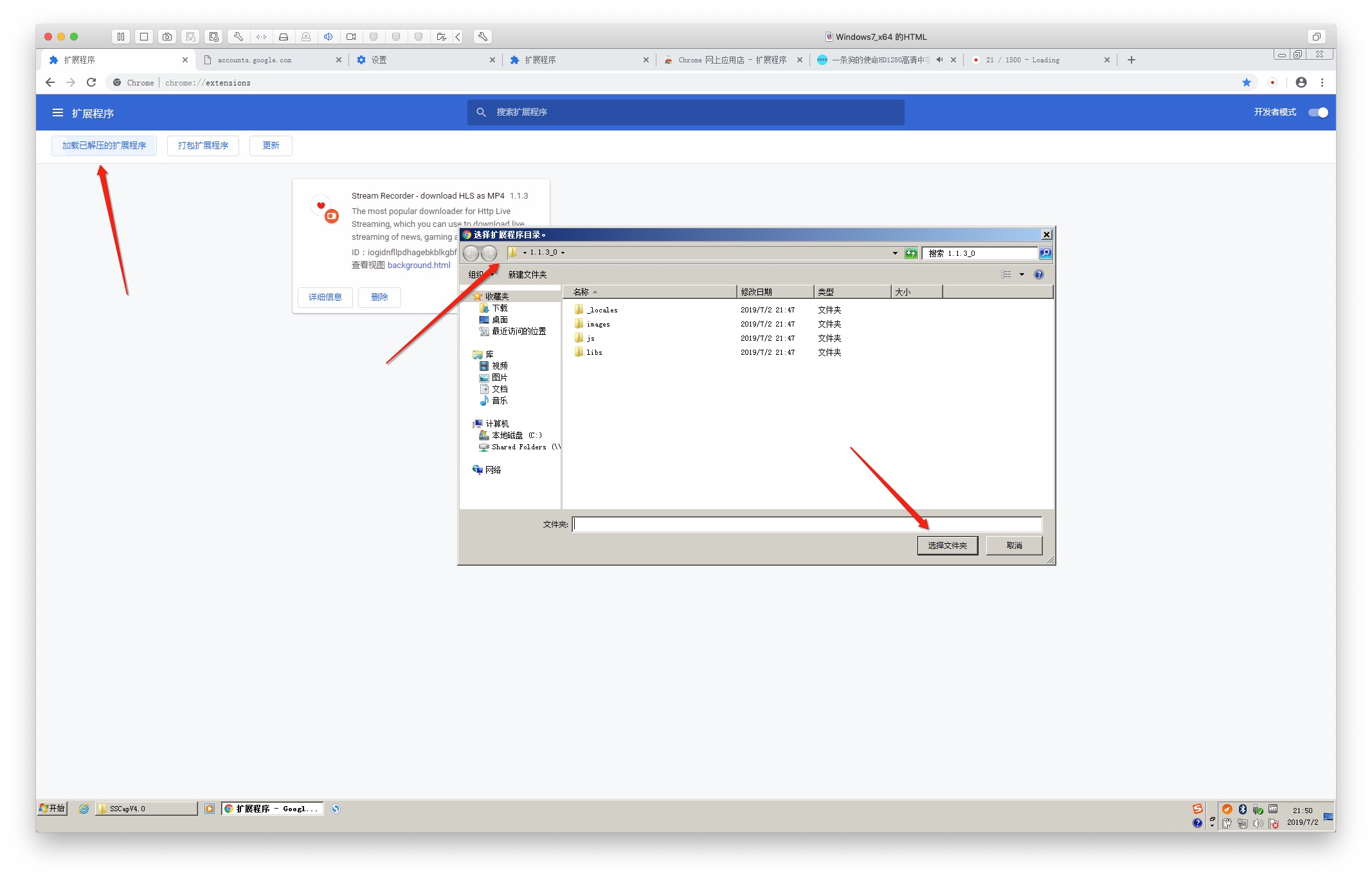Switch to the second 扩展程序 tab

[579, 60]
